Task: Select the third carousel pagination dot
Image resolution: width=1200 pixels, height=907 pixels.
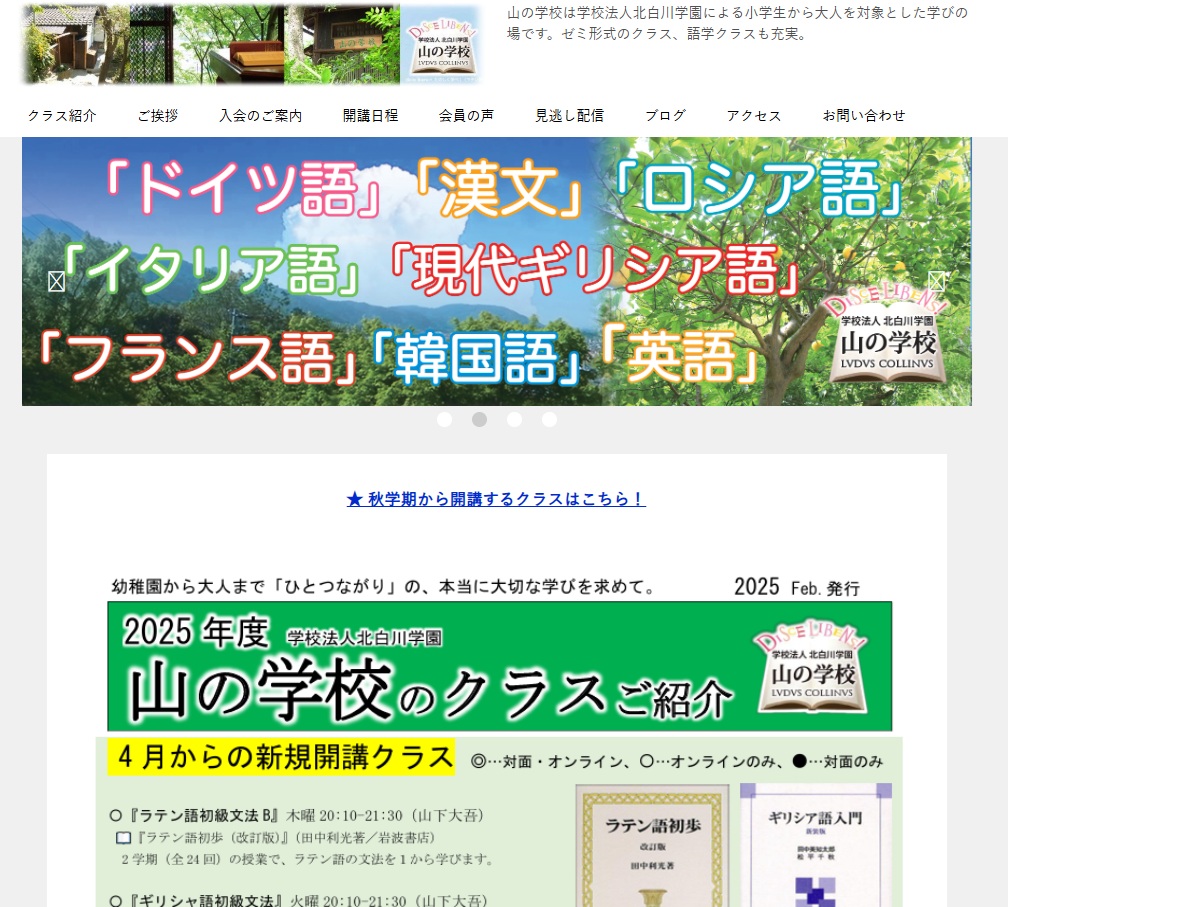Action: [x=514, y=420]
